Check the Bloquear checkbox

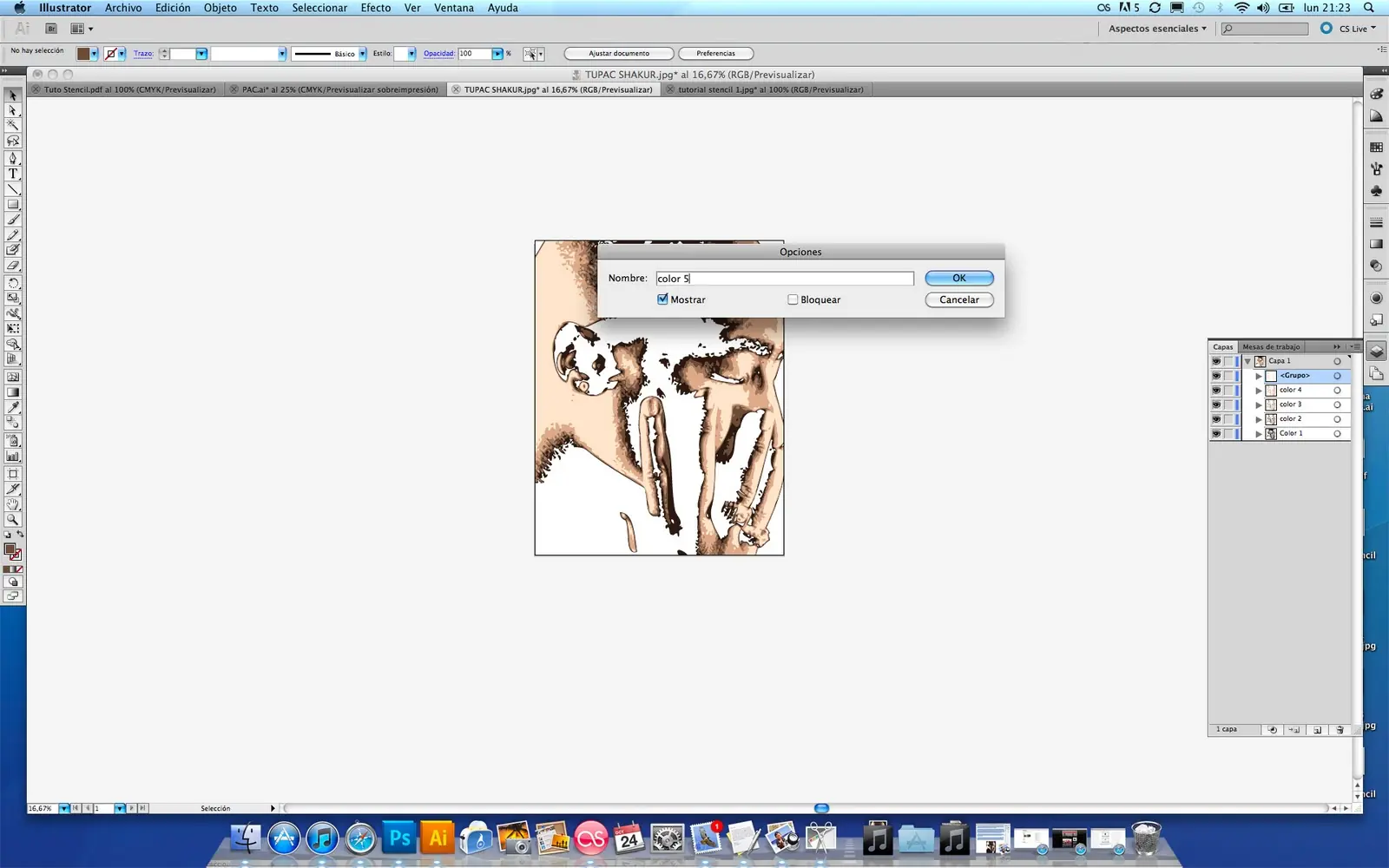click(793, 299)
